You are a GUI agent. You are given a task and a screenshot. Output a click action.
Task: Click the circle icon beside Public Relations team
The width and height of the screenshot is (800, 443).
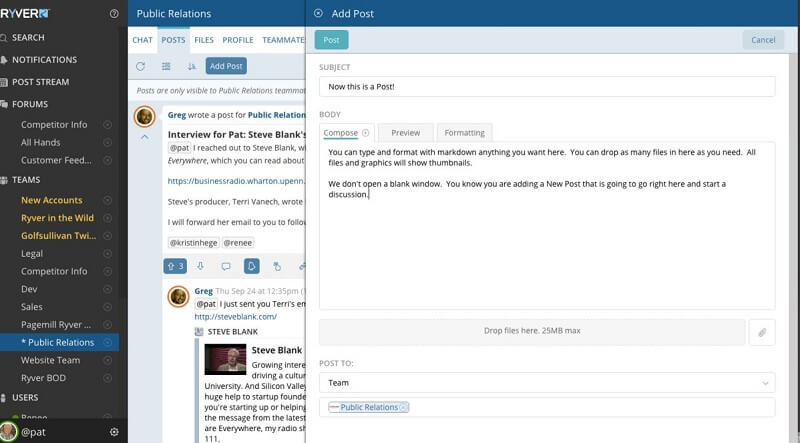(x=107, y=342)
